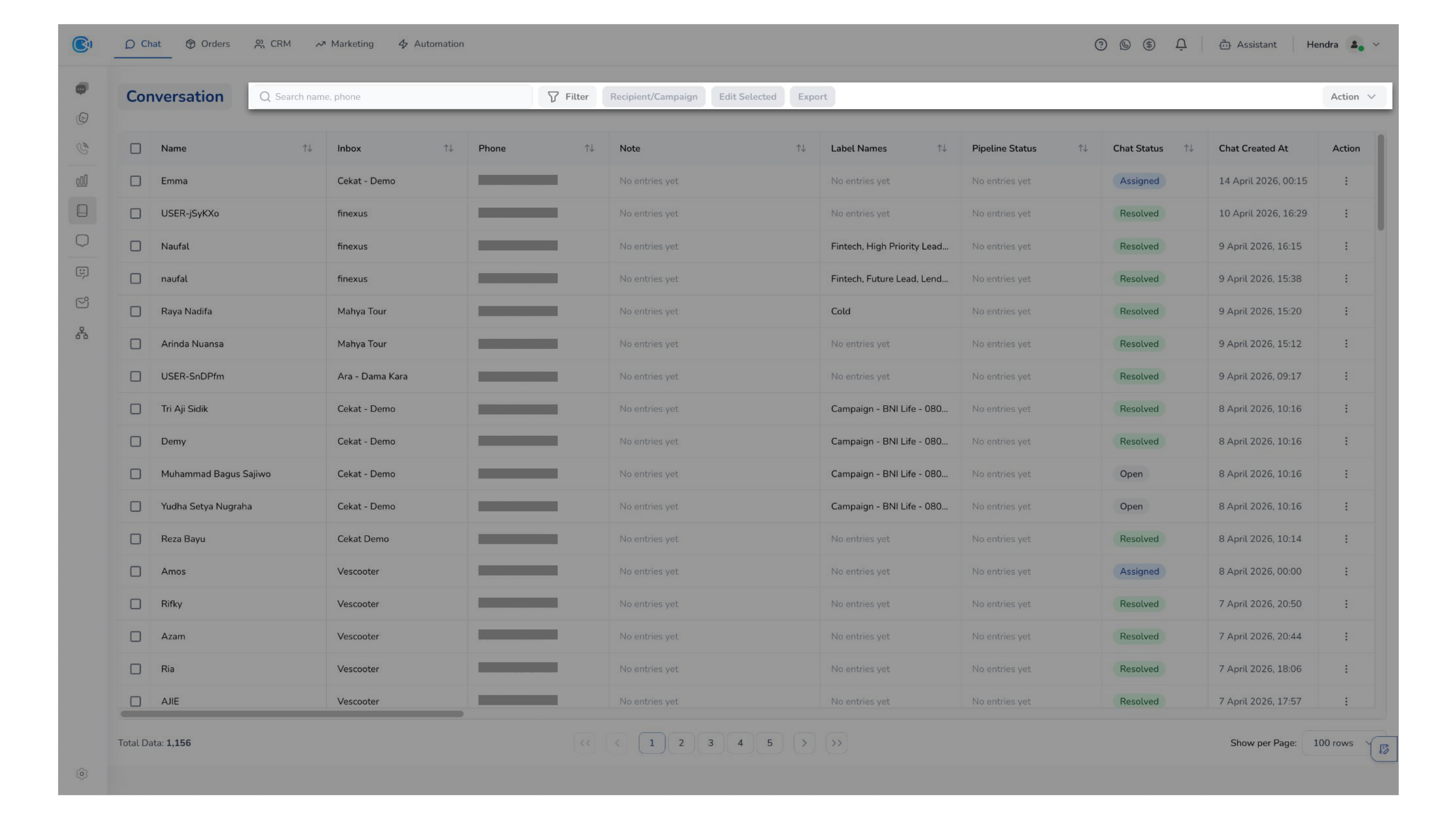Open settings gear in sidebar

click(82, 774)
